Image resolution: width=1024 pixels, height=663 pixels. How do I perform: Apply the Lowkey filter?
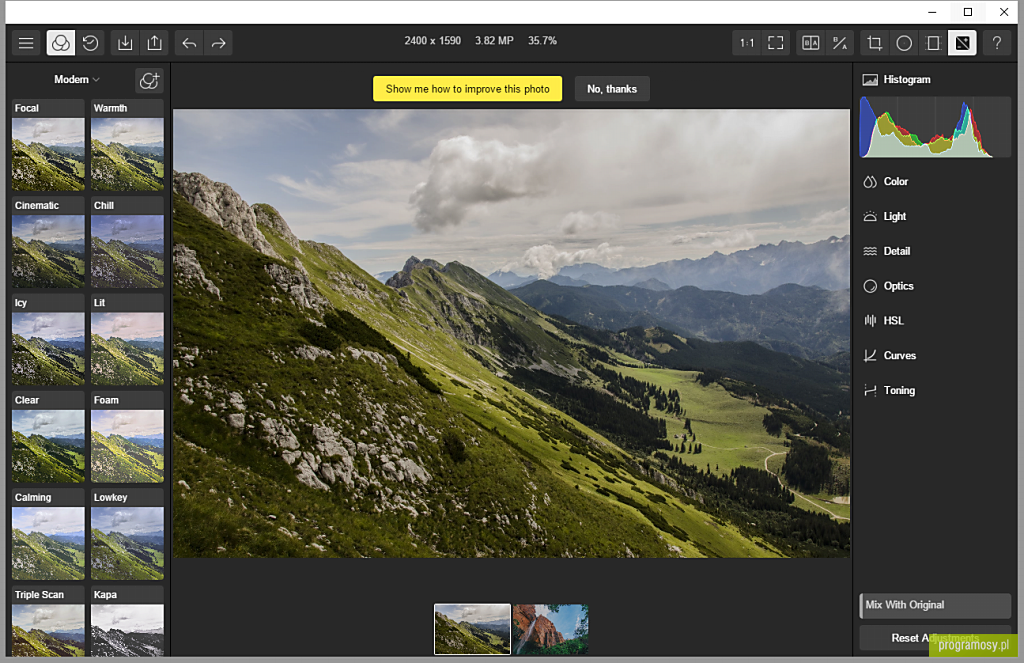point(127,535)
